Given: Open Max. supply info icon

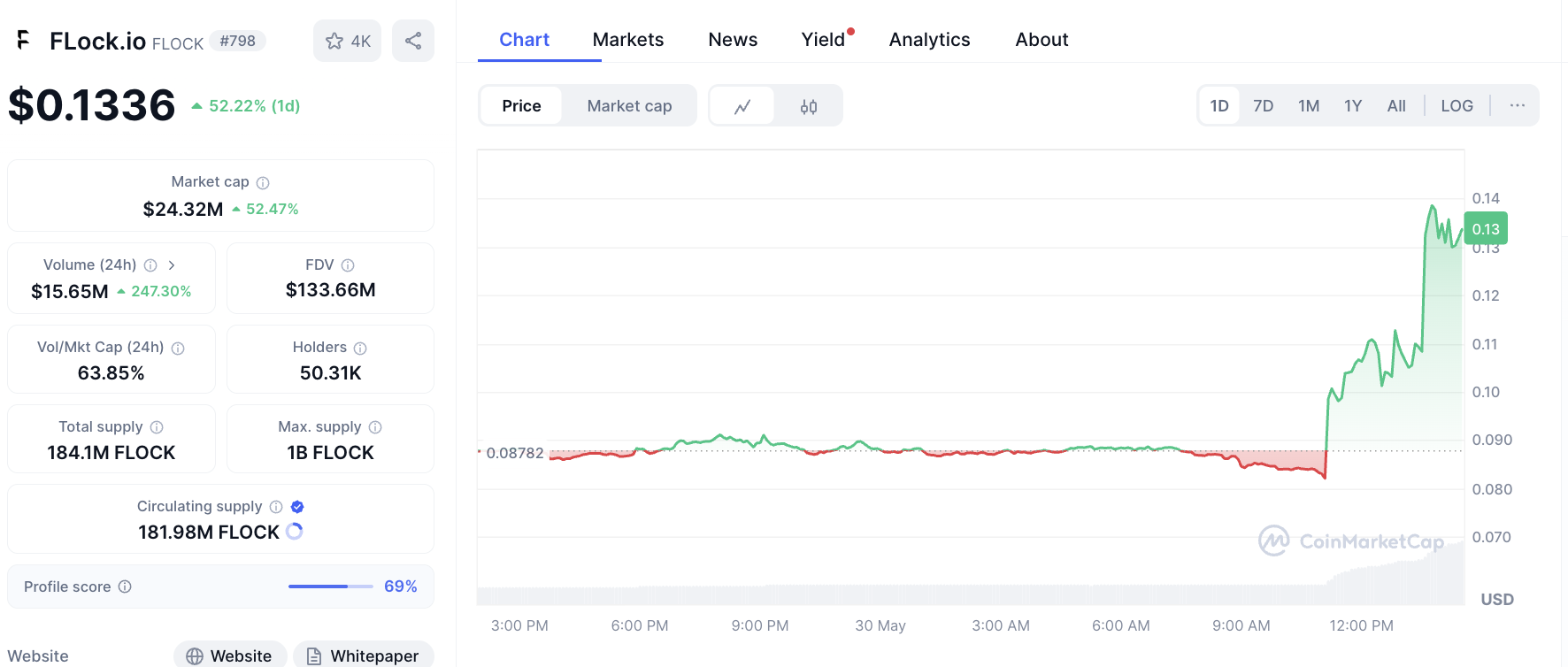Looking at the screenshot, I should point(375,427).
